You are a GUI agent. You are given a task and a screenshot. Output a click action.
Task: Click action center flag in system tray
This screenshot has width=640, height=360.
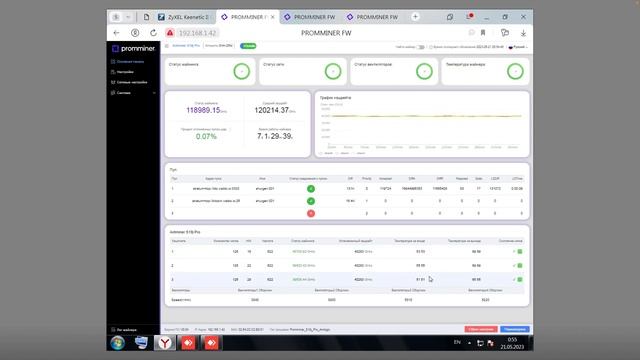[x=491, y=343]
